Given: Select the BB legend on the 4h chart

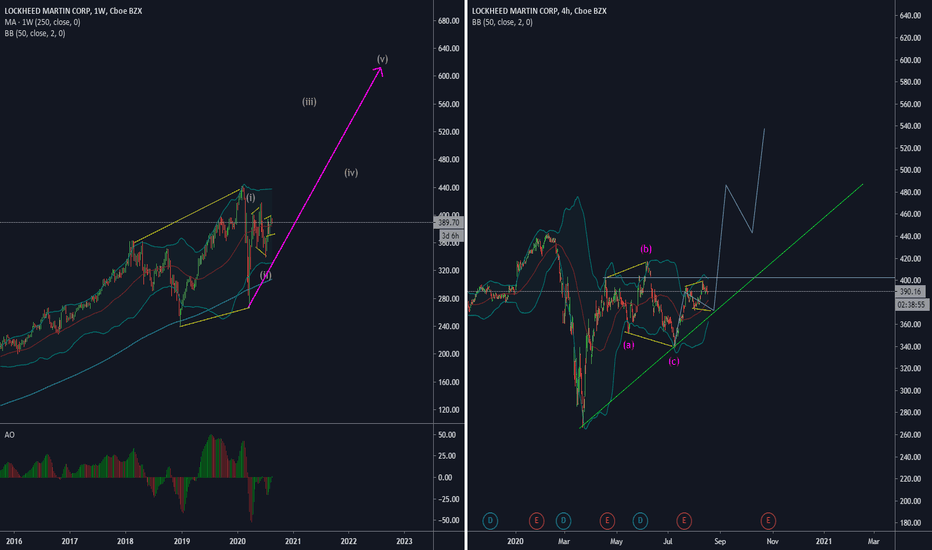Looking at the screenshot, I should click(502, 22).
